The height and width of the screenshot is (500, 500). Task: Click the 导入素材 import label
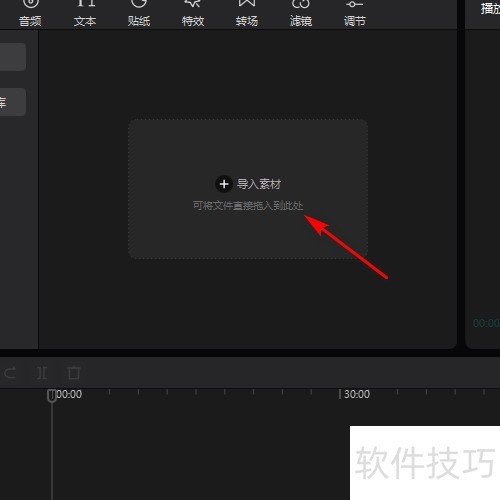(x=259, y=184)
